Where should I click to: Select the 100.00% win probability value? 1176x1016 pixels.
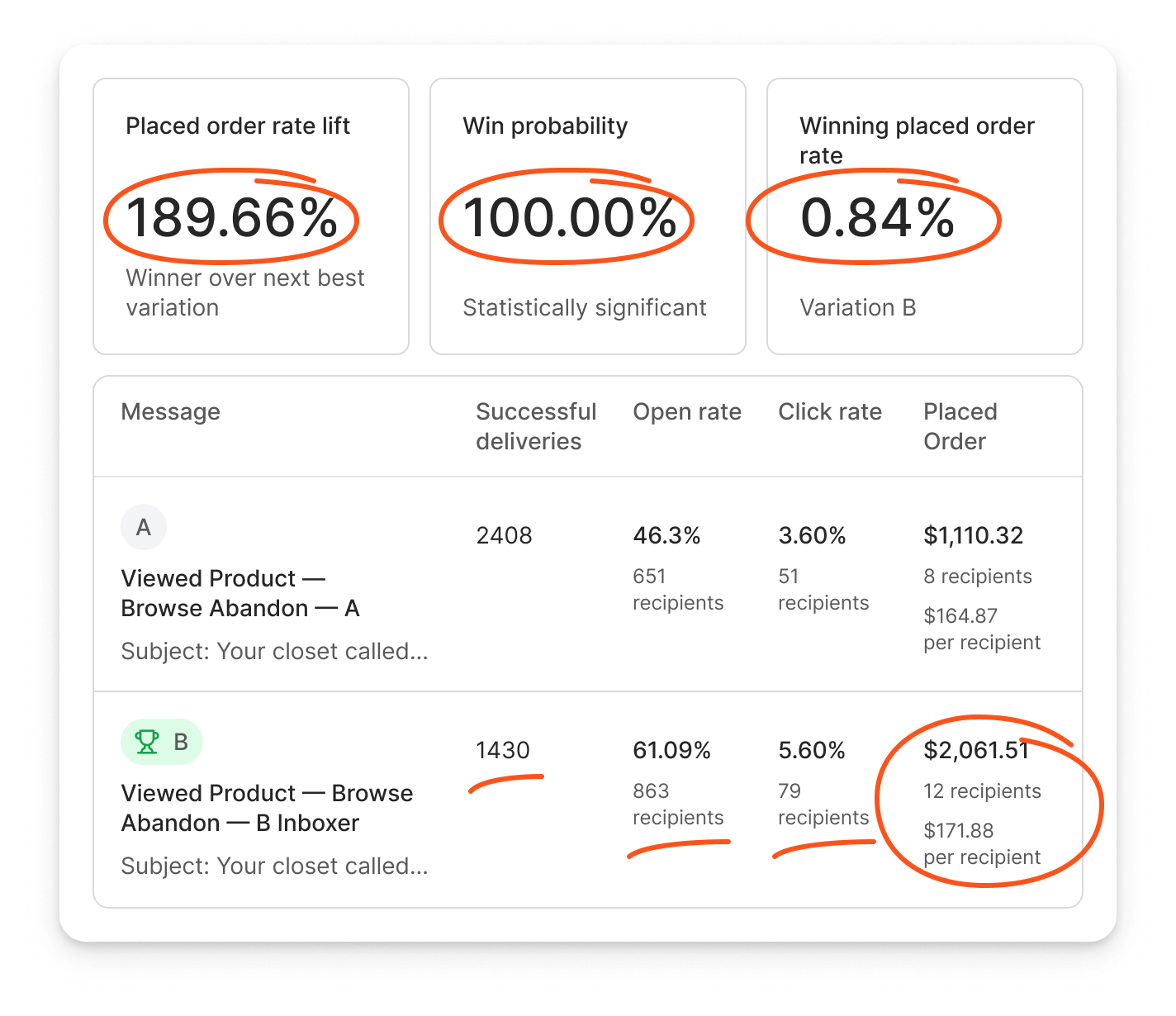click(569, 218)
